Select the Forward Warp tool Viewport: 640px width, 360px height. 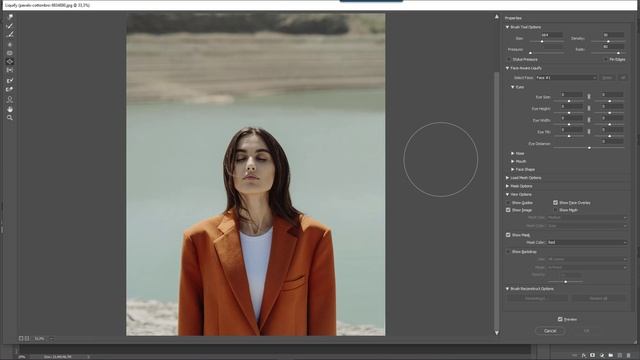(10, 17)
